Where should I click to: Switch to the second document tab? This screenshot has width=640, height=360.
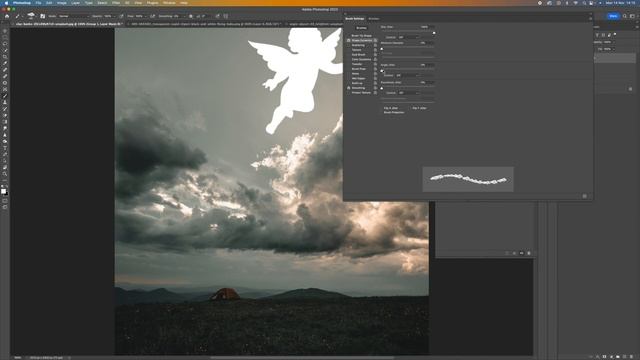[204, 24]
